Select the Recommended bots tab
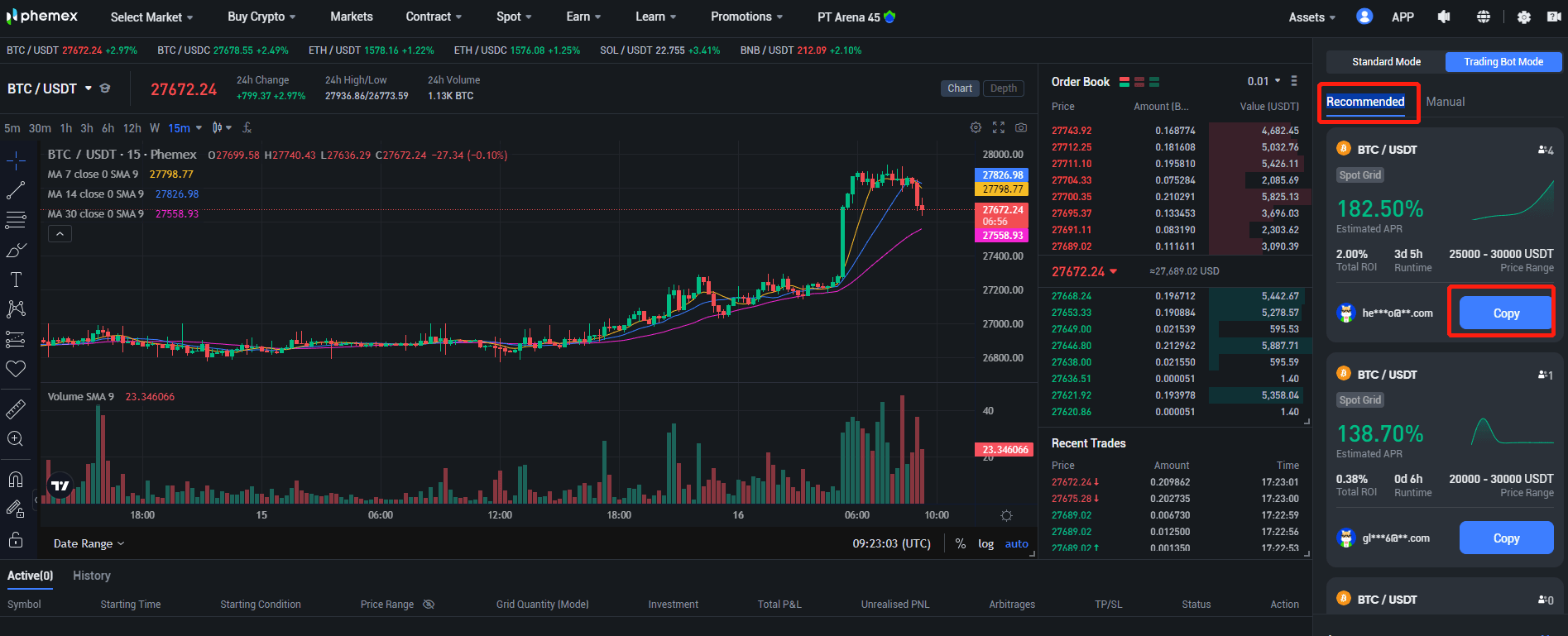Image resolution: width=1568 pixels, height=636 pixels. (x=1365, y=102)
